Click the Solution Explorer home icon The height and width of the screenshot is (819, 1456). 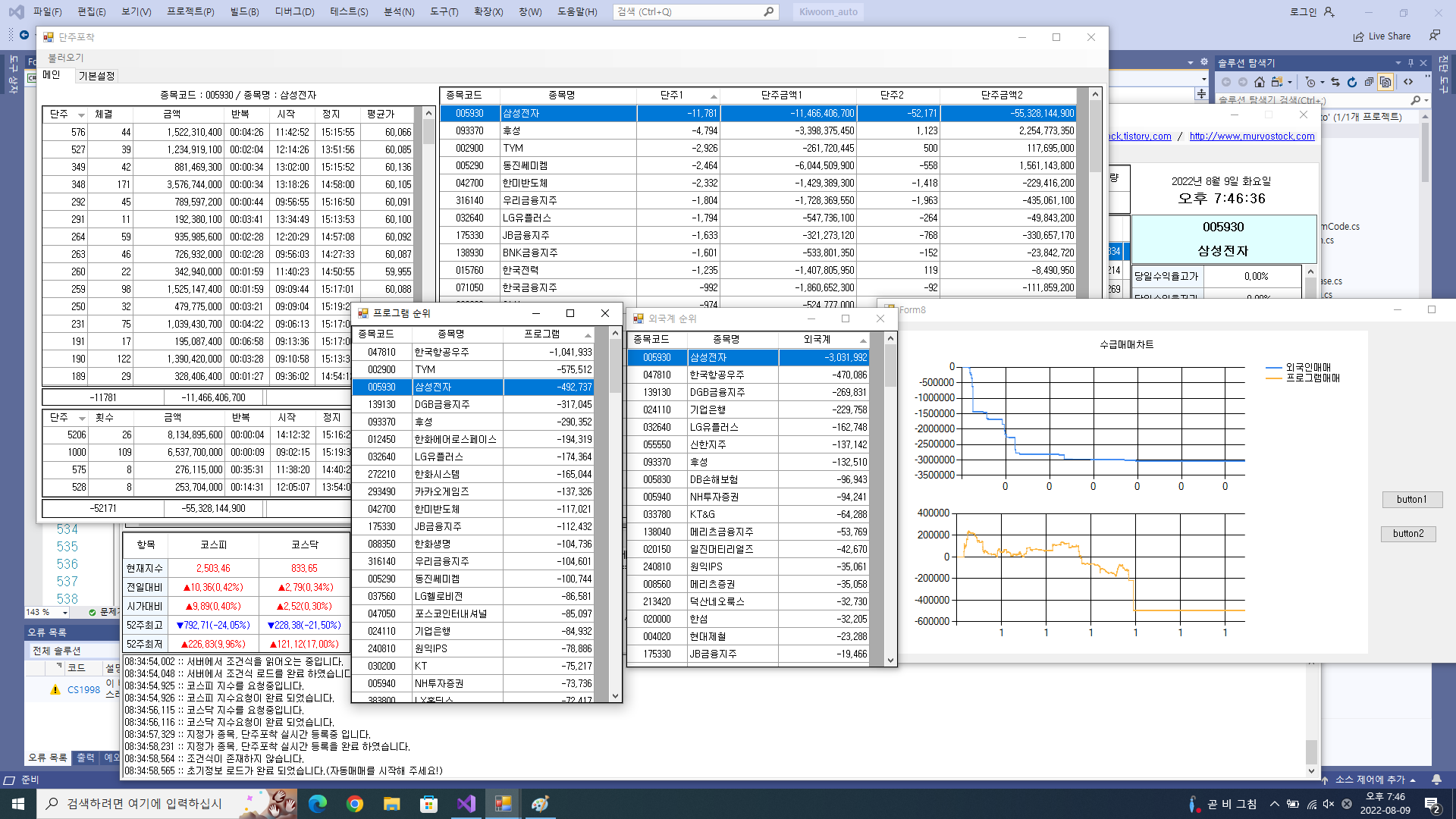click(x=1260, y=82)
